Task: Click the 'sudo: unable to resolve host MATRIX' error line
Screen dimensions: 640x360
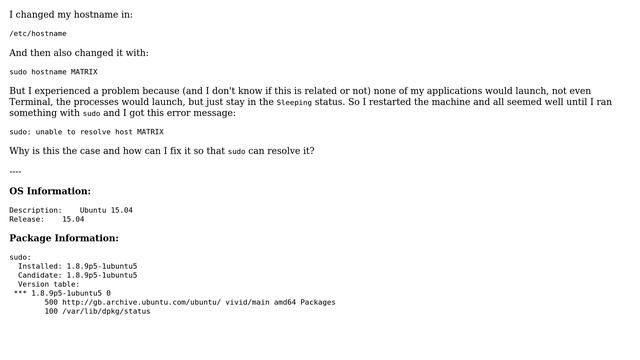Action: (87, 132)
